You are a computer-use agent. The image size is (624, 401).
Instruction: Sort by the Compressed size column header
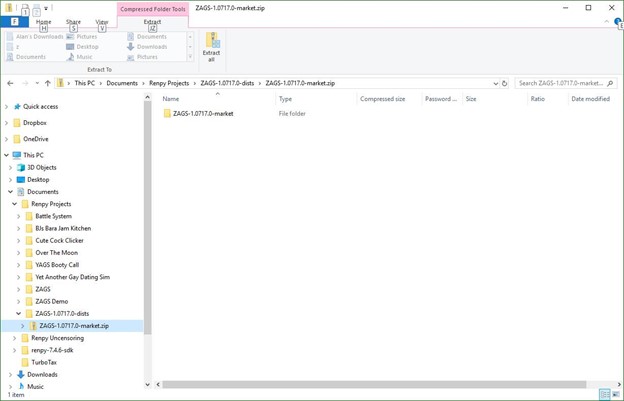tap(382, 99)
